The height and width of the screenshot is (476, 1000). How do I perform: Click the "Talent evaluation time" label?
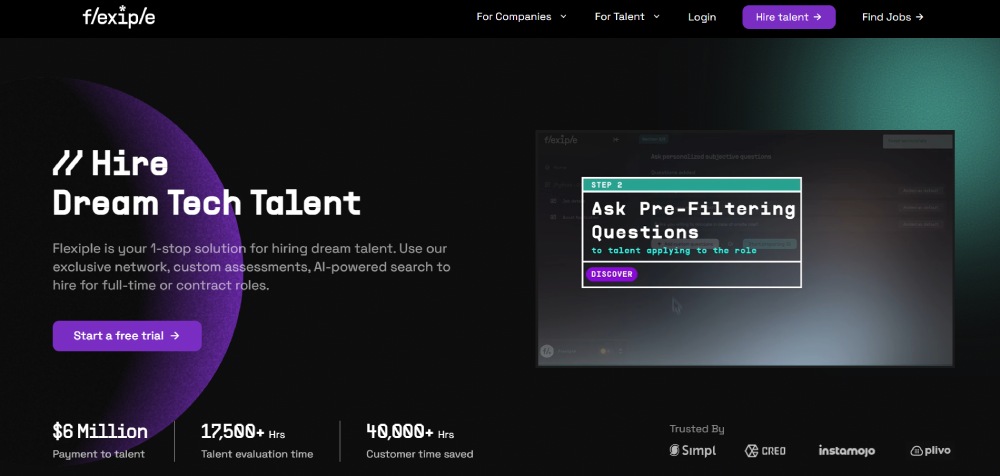tap(257, 454)
